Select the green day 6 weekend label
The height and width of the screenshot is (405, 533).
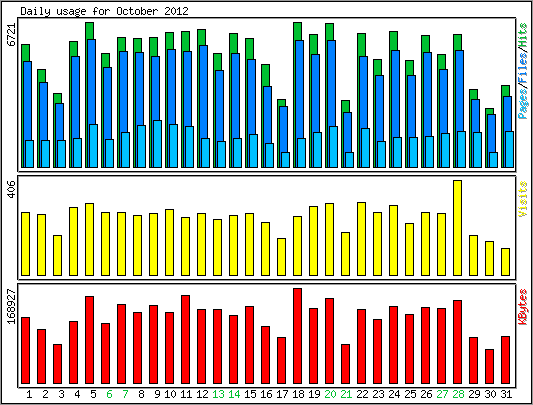(109, 394)
